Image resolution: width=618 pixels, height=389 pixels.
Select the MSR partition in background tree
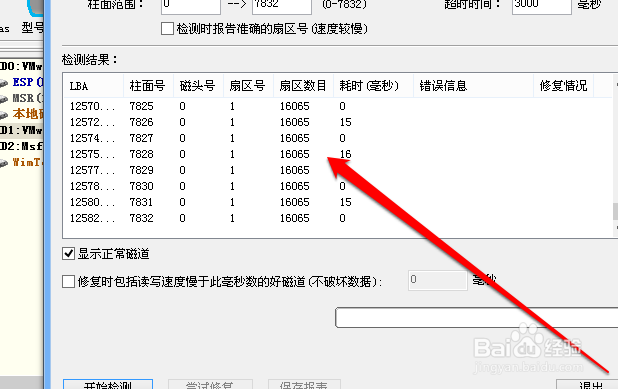pyautogui.click(x=28, y=98)
